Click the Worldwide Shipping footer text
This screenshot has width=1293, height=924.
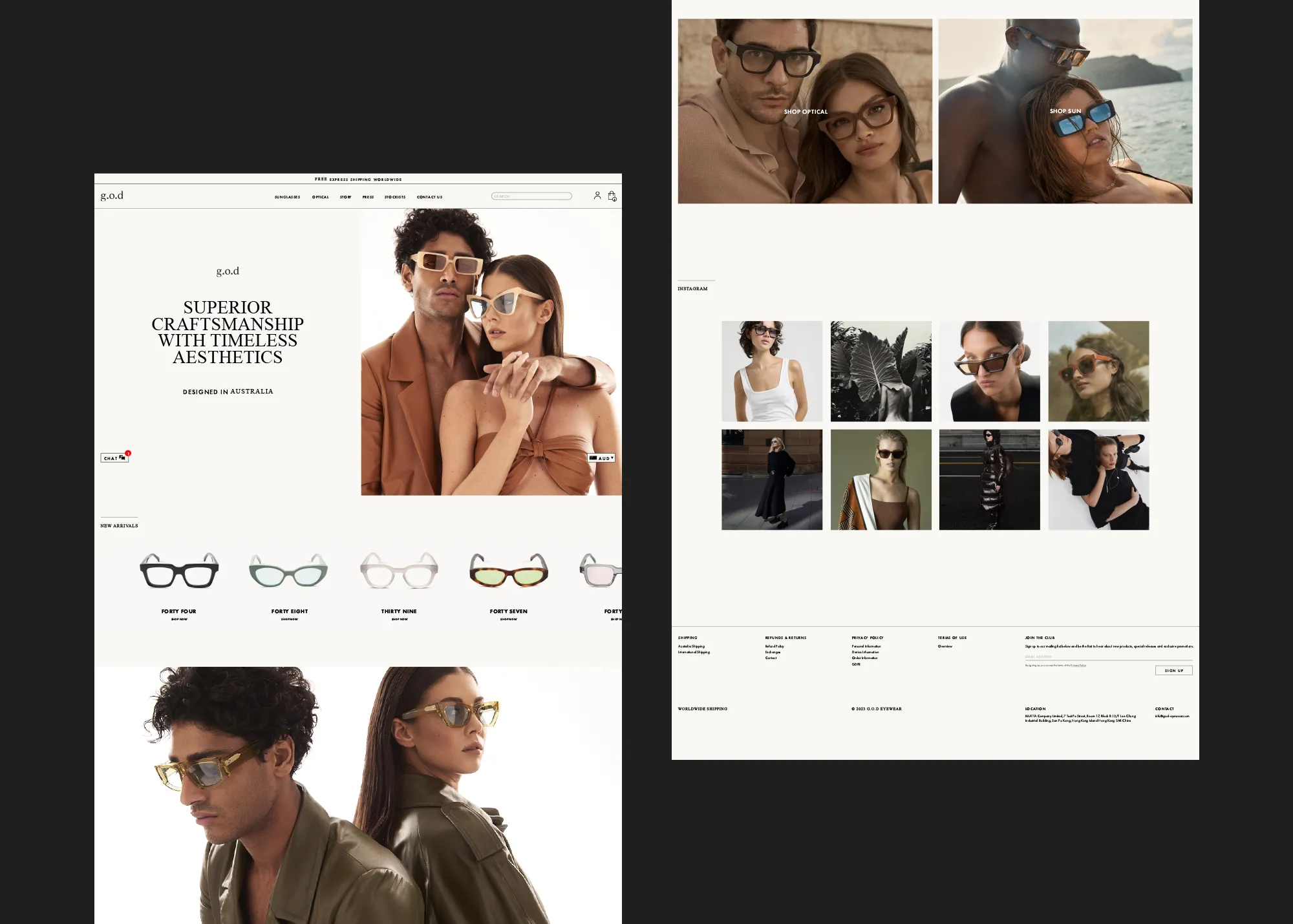(703, 709)
